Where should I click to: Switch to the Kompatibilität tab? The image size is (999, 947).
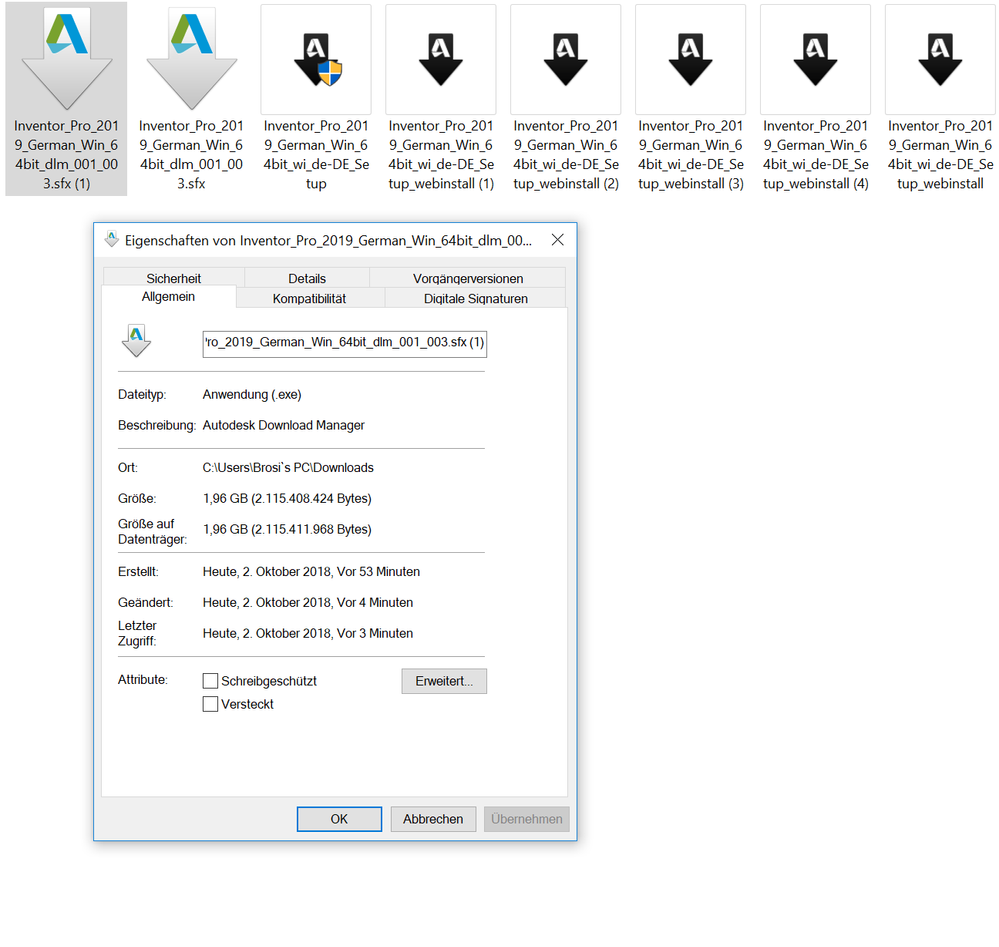coord(310,298)
